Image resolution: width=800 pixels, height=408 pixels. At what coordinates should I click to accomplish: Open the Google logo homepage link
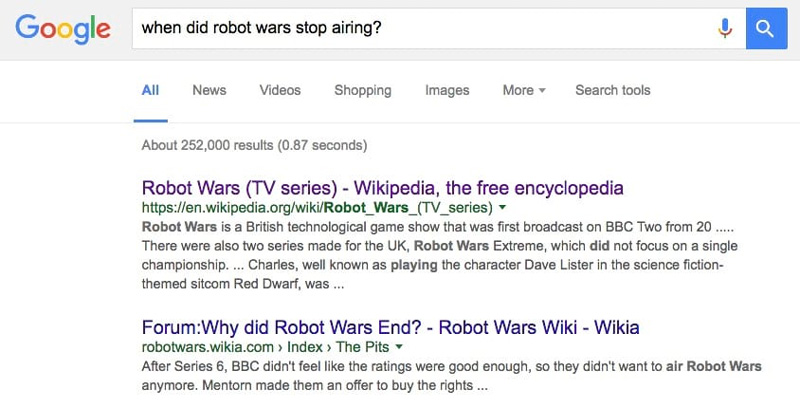tap(63, 30)
